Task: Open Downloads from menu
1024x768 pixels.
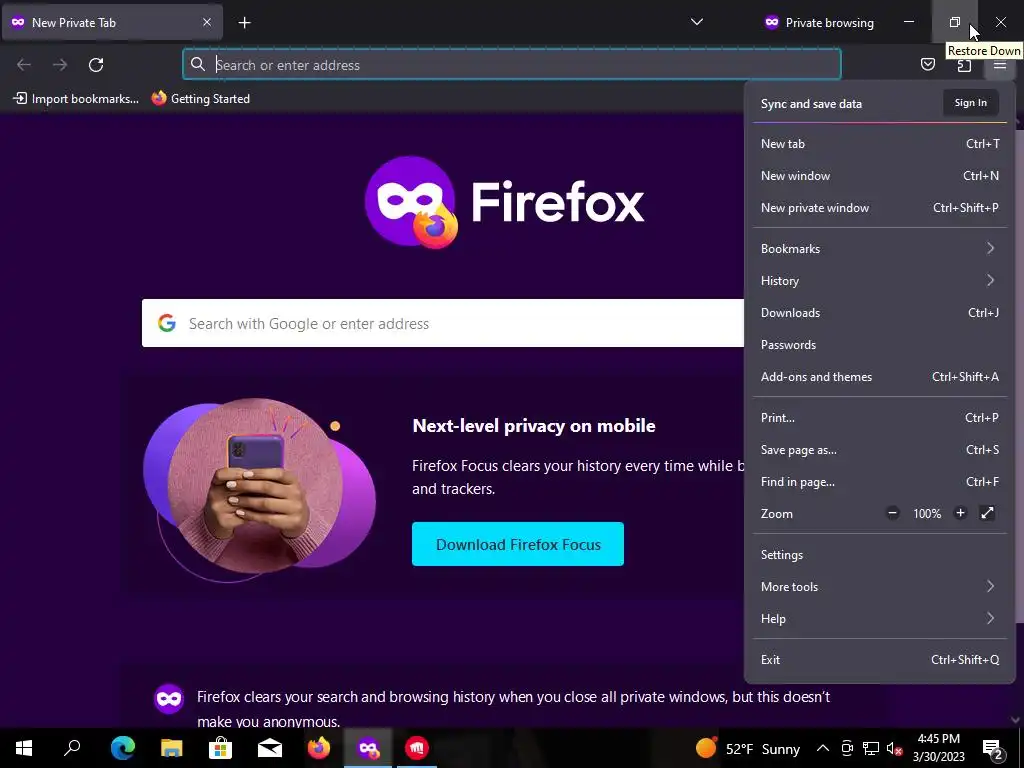Action: 880,313
